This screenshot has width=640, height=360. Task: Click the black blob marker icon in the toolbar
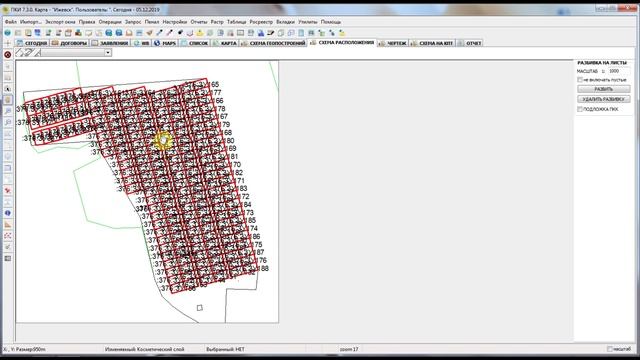pos(180,33)
